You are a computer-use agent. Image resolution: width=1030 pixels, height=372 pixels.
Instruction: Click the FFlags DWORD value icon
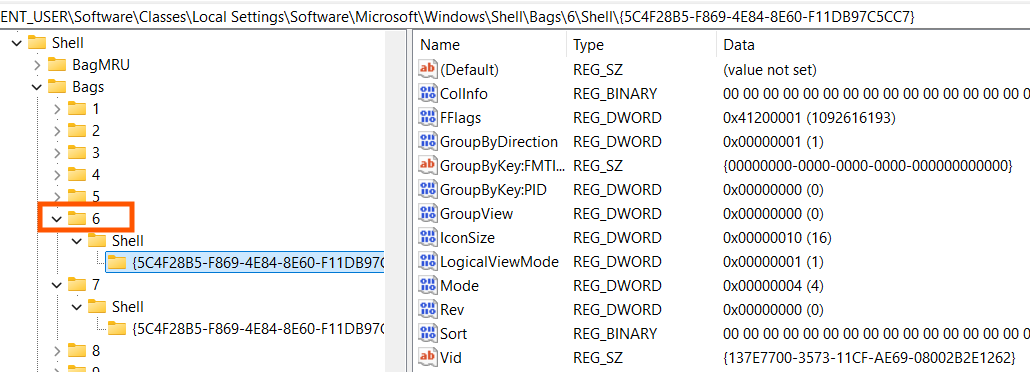(x=428, y=118)
